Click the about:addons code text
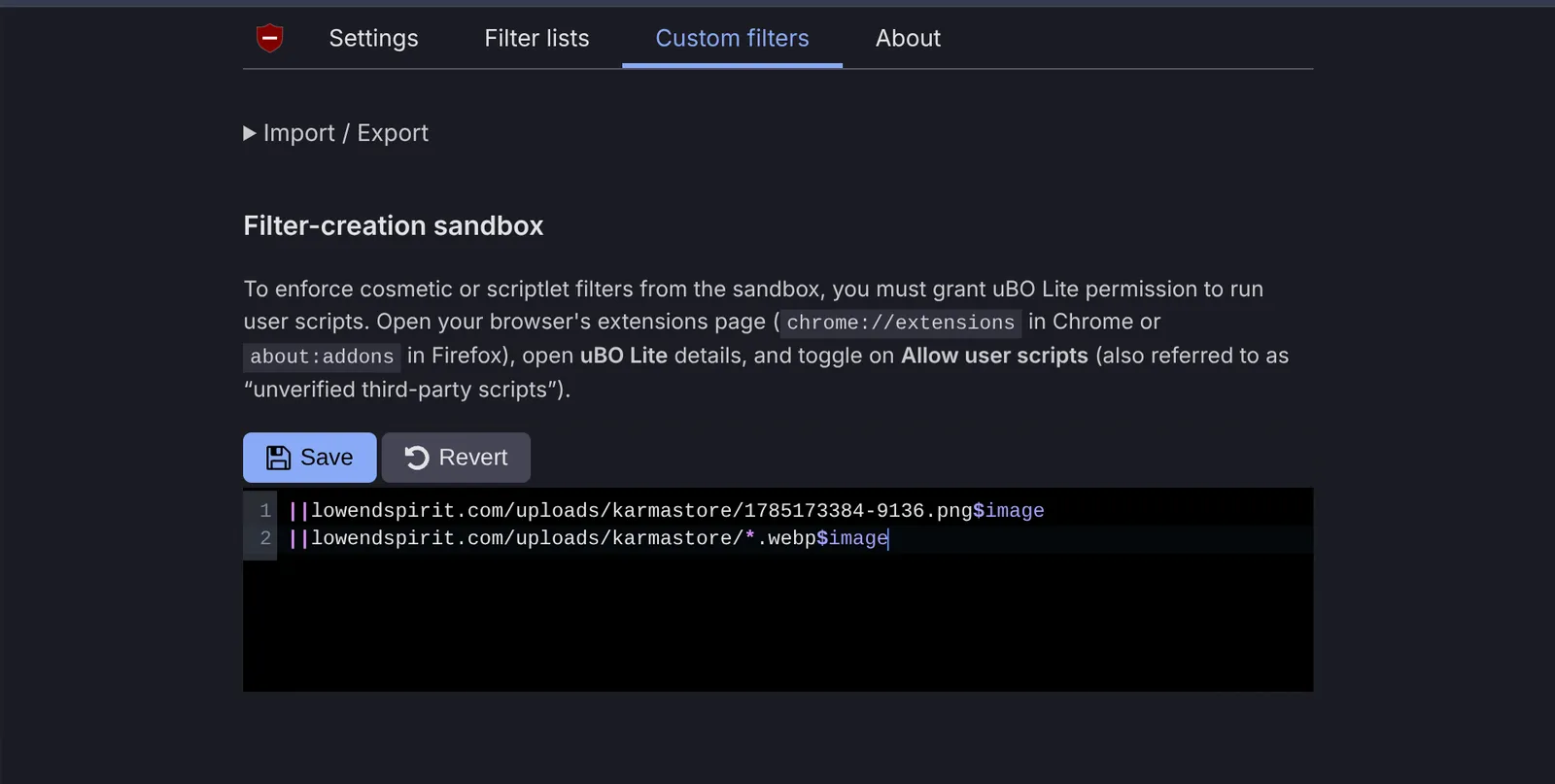 pyautogui.click(x=322, y=357)
